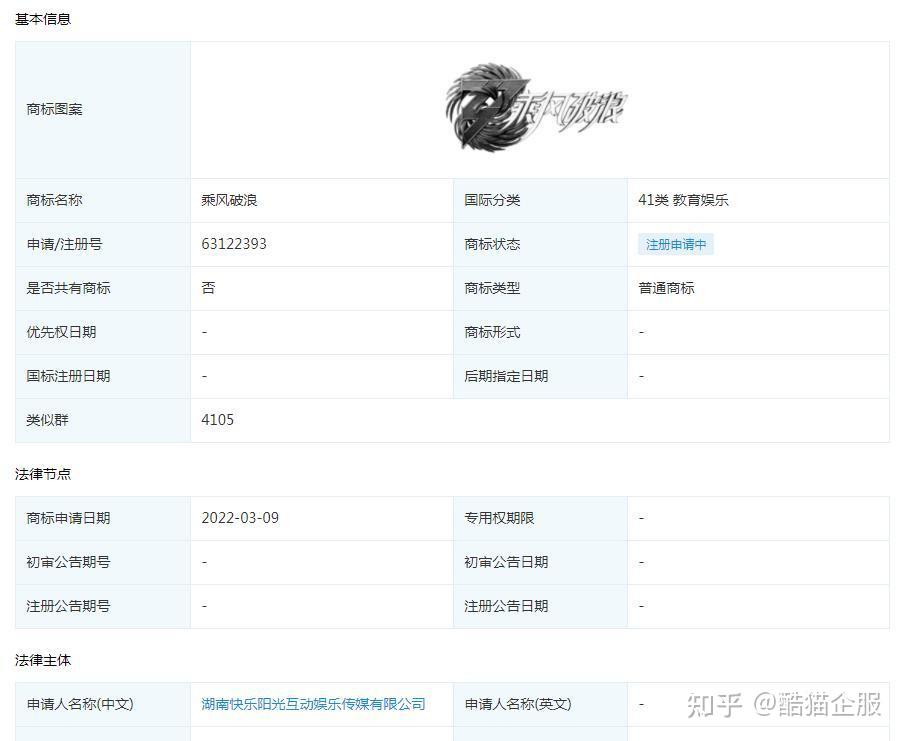The image size is (904, 741).
Task: Select application date 2022-03-09
Action: tap(240, 518)
